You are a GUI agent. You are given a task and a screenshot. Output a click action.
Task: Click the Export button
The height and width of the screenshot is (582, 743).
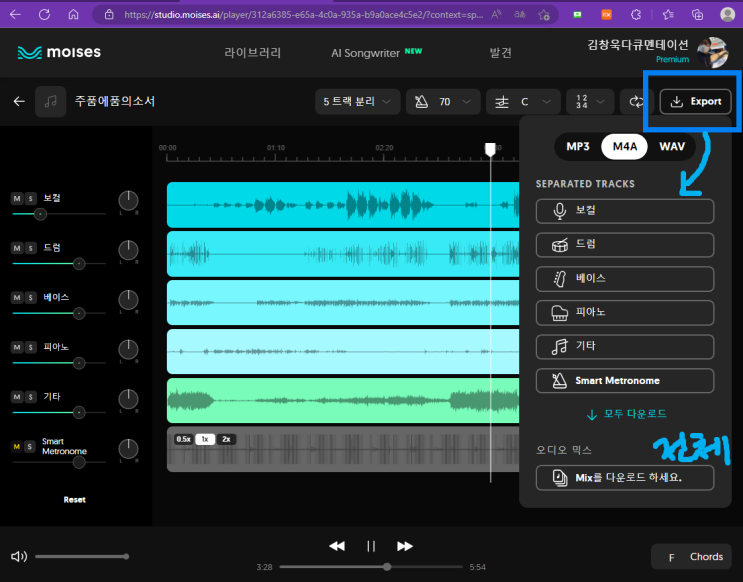[x=696, y=101]
